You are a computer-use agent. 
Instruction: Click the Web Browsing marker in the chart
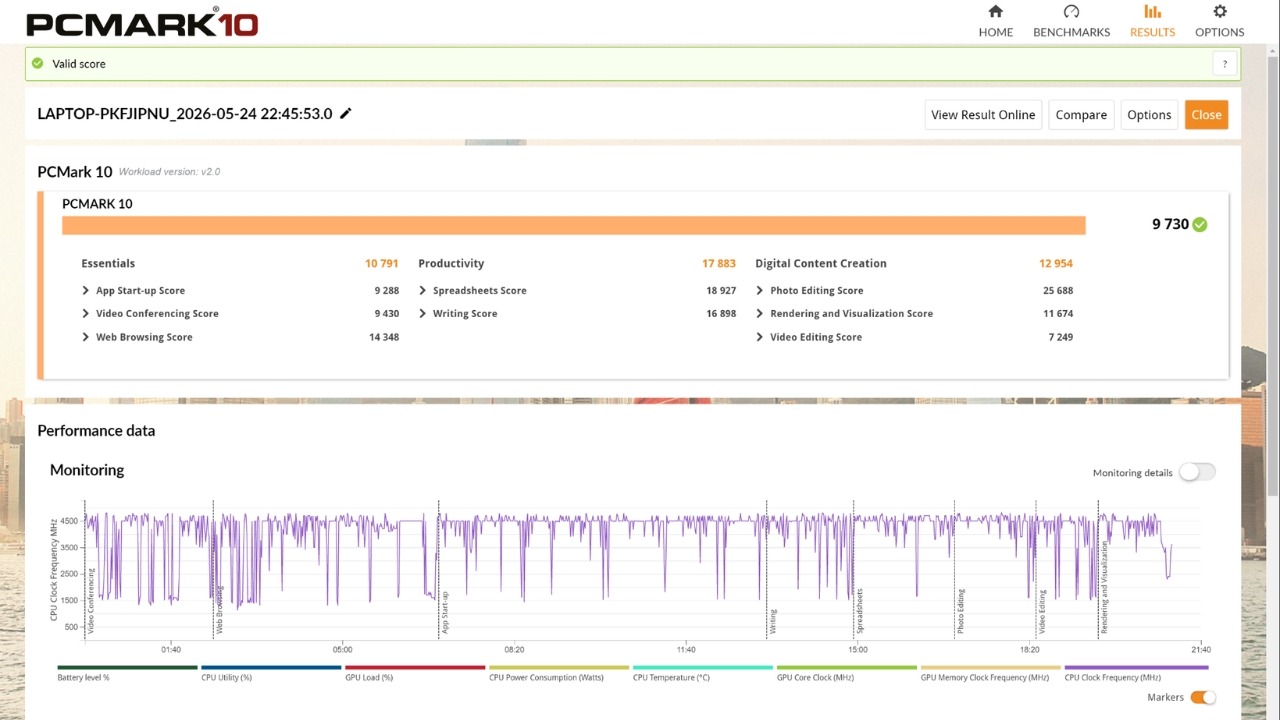coord(219,612)
